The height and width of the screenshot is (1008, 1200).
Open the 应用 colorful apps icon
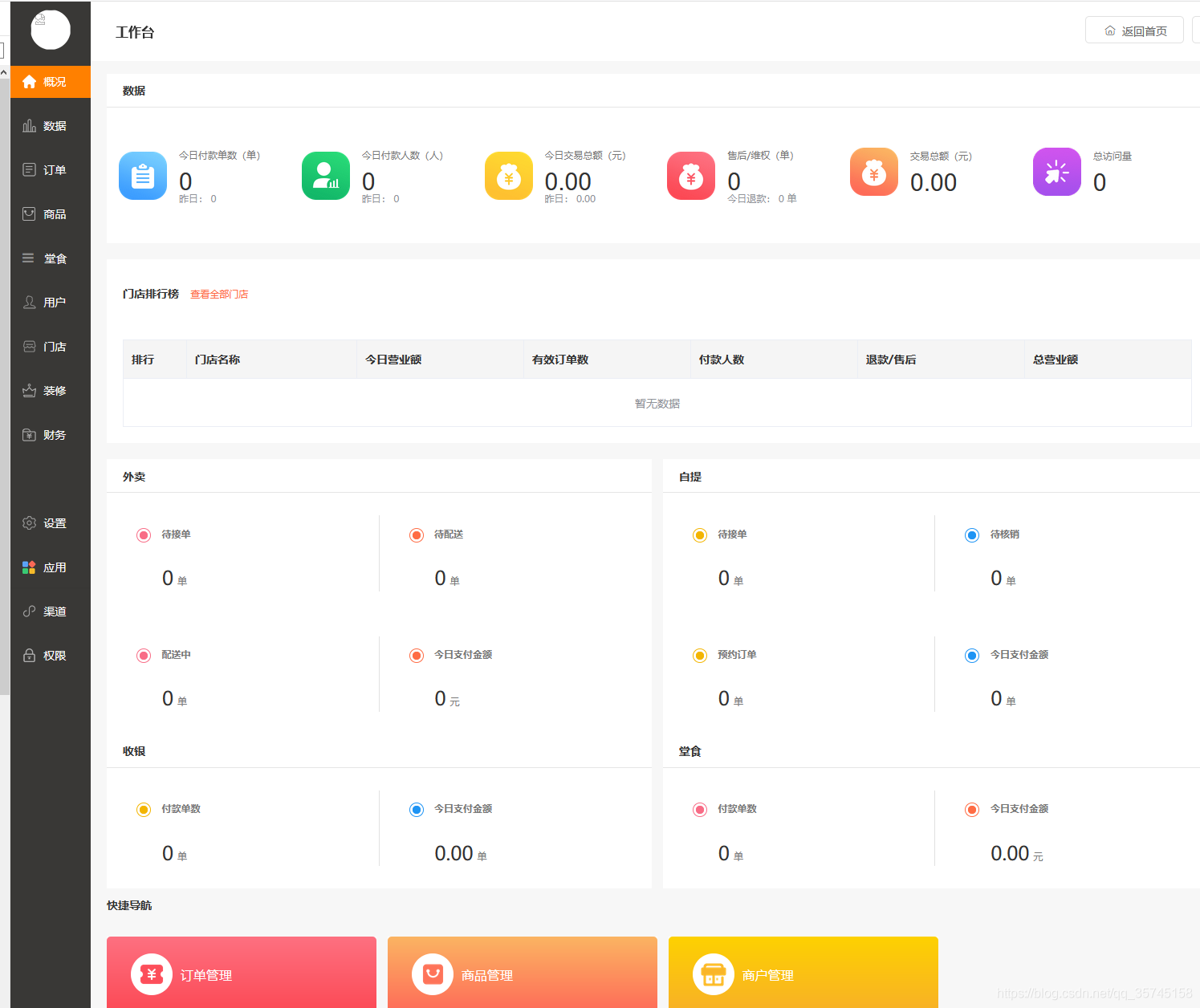click(29, 567)
